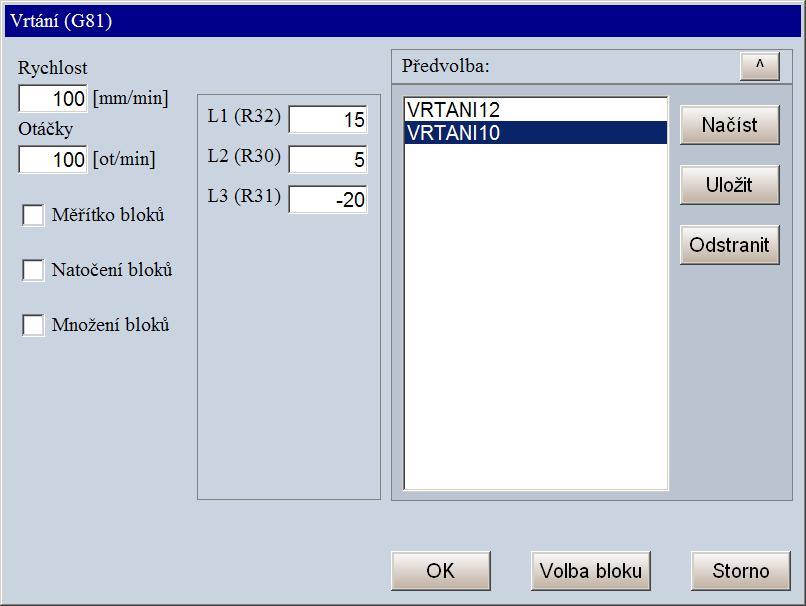Enable the Měřítko bloků checkbox
The height and width of the screenshot is (606, 806).
[33, 215]
